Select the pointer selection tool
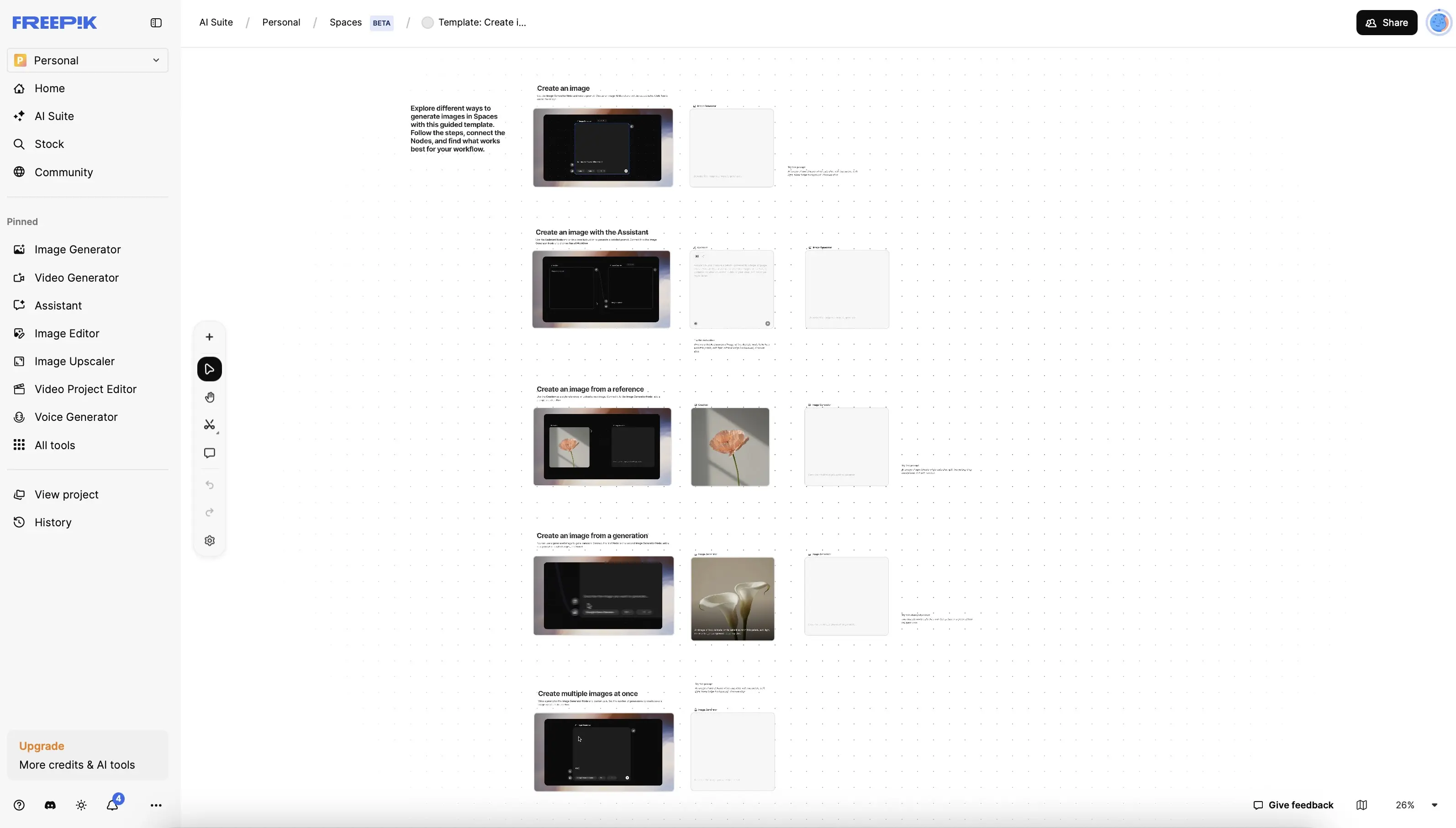 [x=209, y=369]
